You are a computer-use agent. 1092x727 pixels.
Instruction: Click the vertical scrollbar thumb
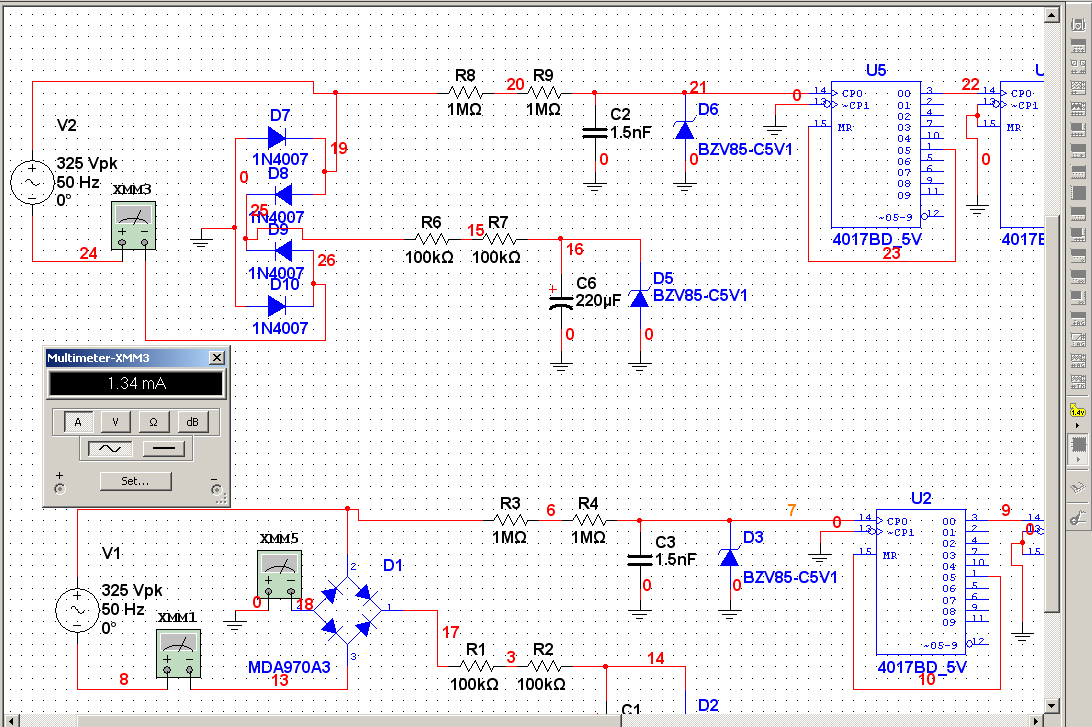(x=1052, y=414)
